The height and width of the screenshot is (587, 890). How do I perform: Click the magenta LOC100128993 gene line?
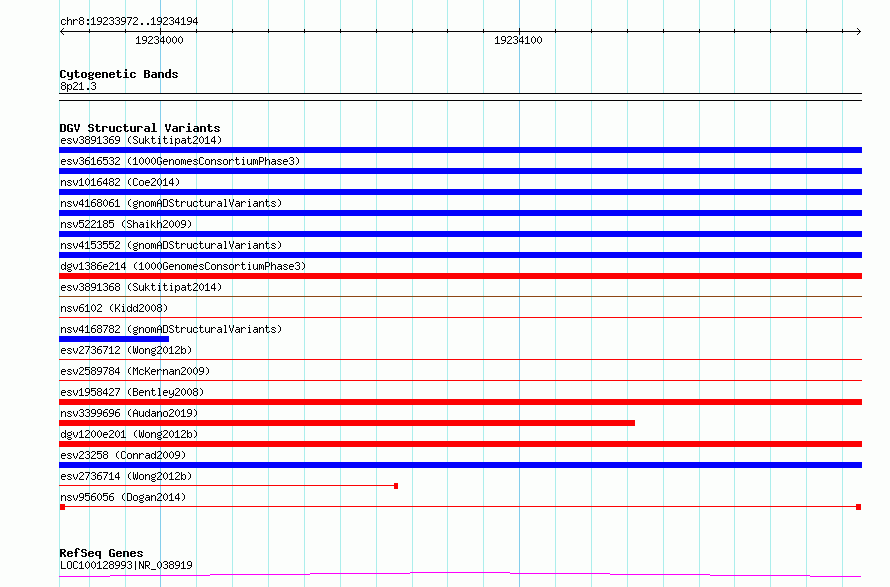460,575
